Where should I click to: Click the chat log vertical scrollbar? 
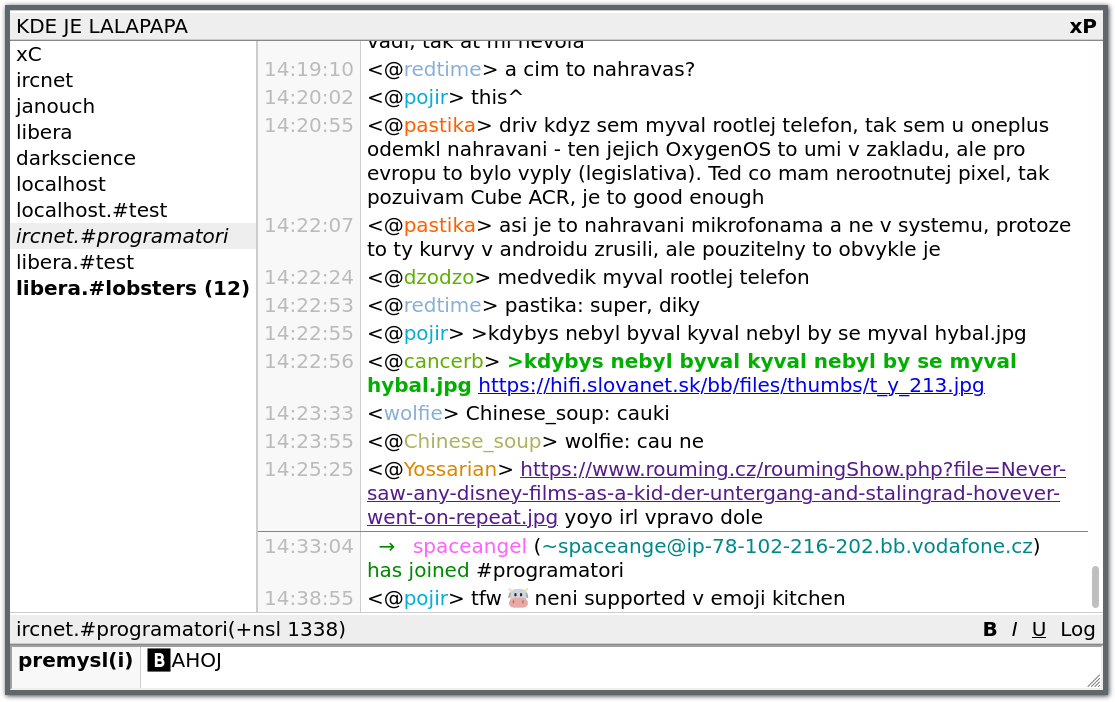(1095, 586)
